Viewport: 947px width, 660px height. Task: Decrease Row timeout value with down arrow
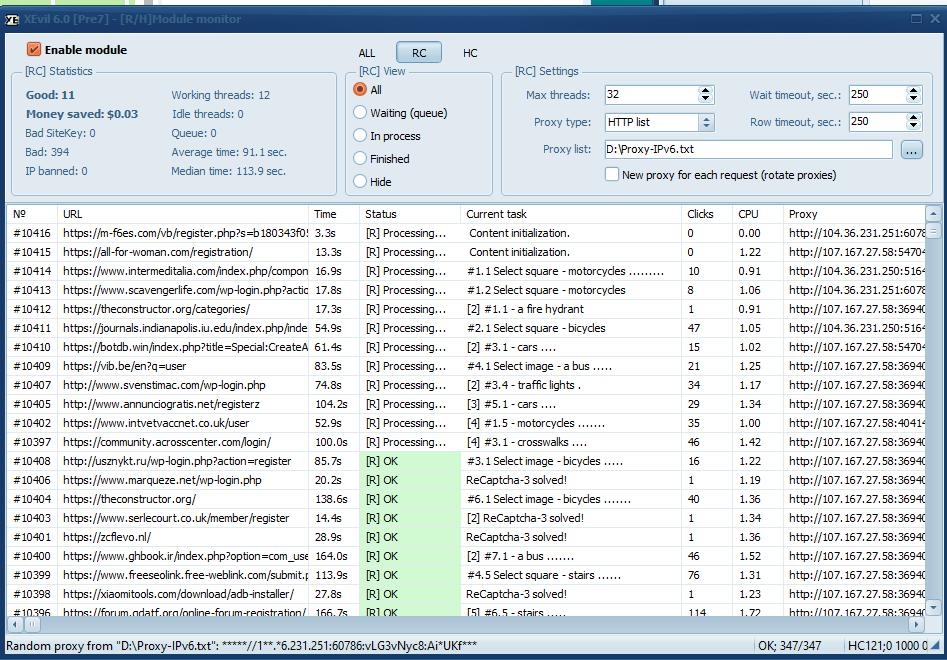[913, 127]
